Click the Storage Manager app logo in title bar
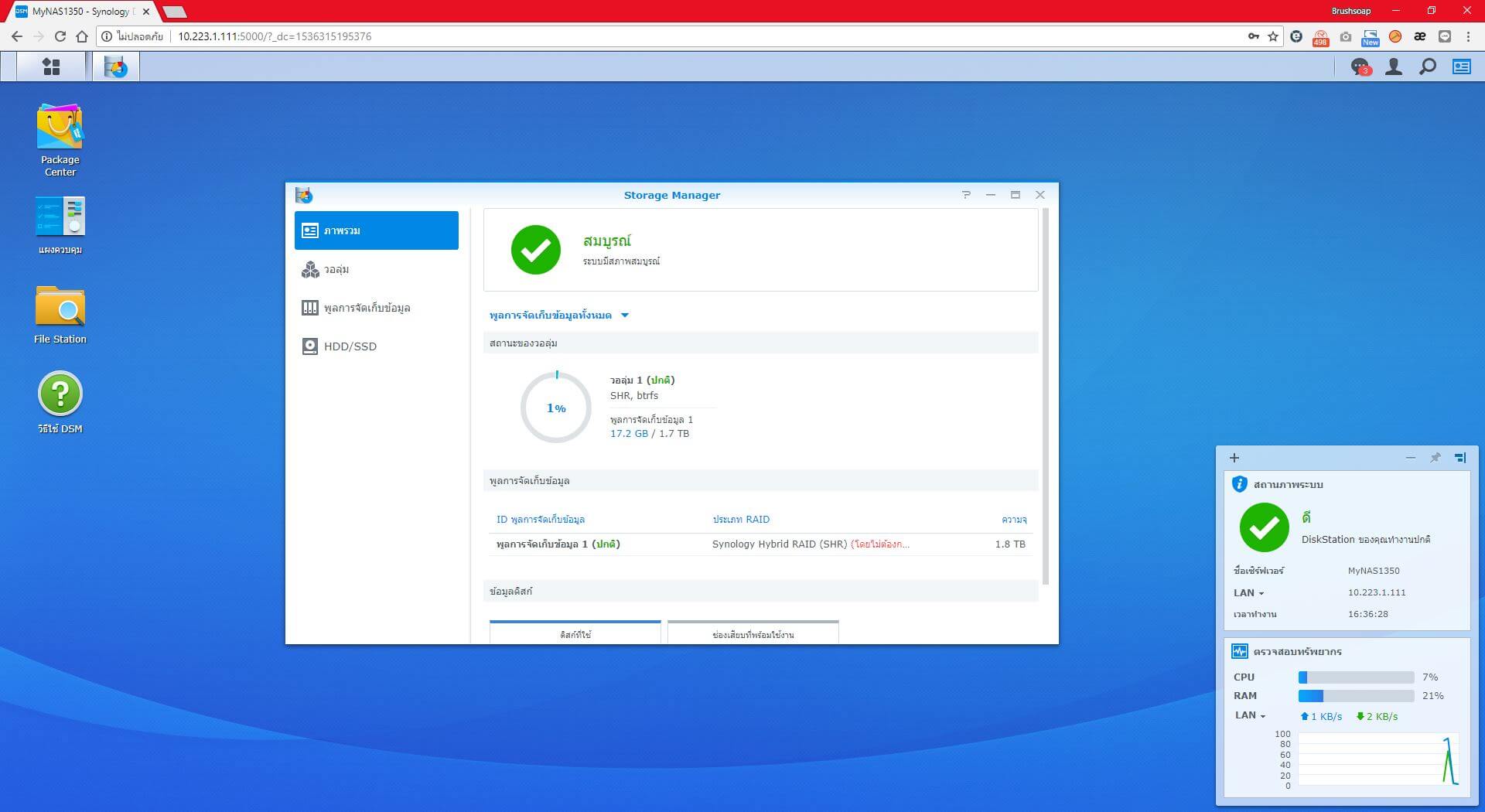The width and height of the screenshot is (1485, 812). coord(304,195)
